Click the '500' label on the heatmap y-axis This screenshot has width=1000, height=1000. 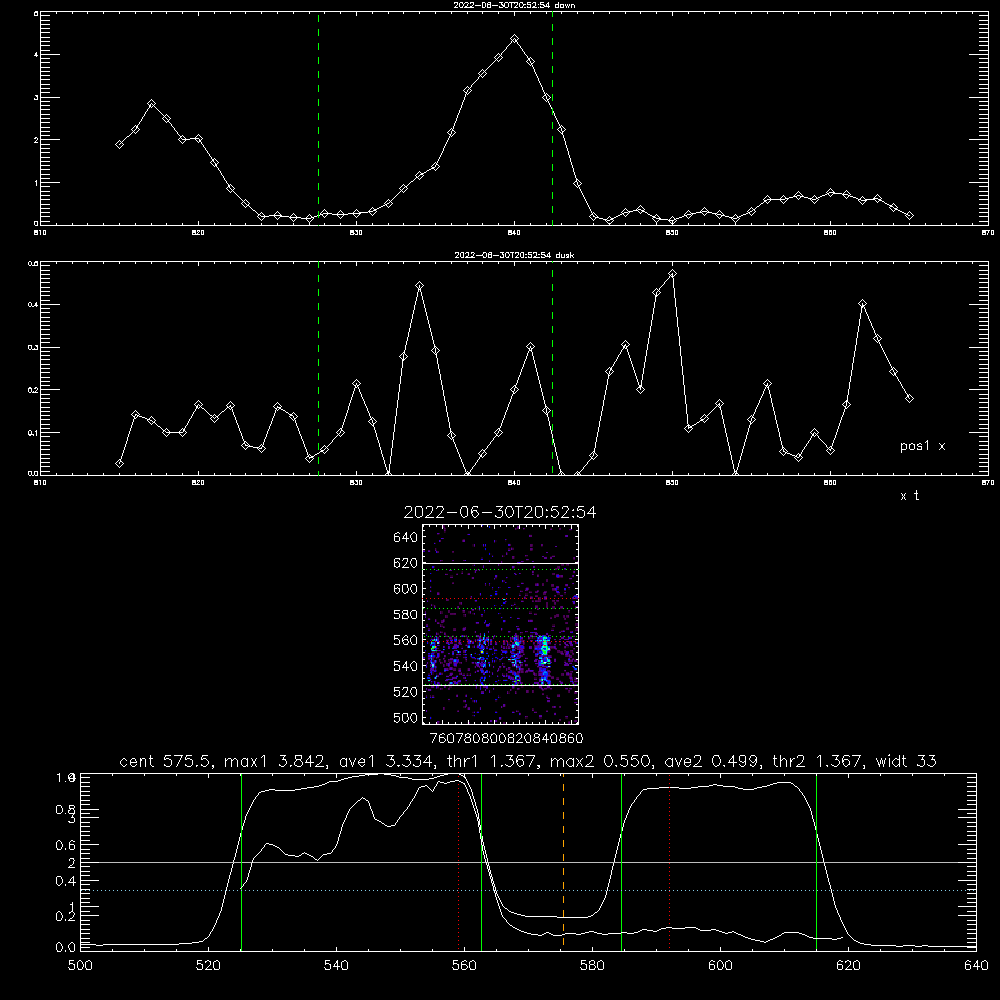pos(406,718)
